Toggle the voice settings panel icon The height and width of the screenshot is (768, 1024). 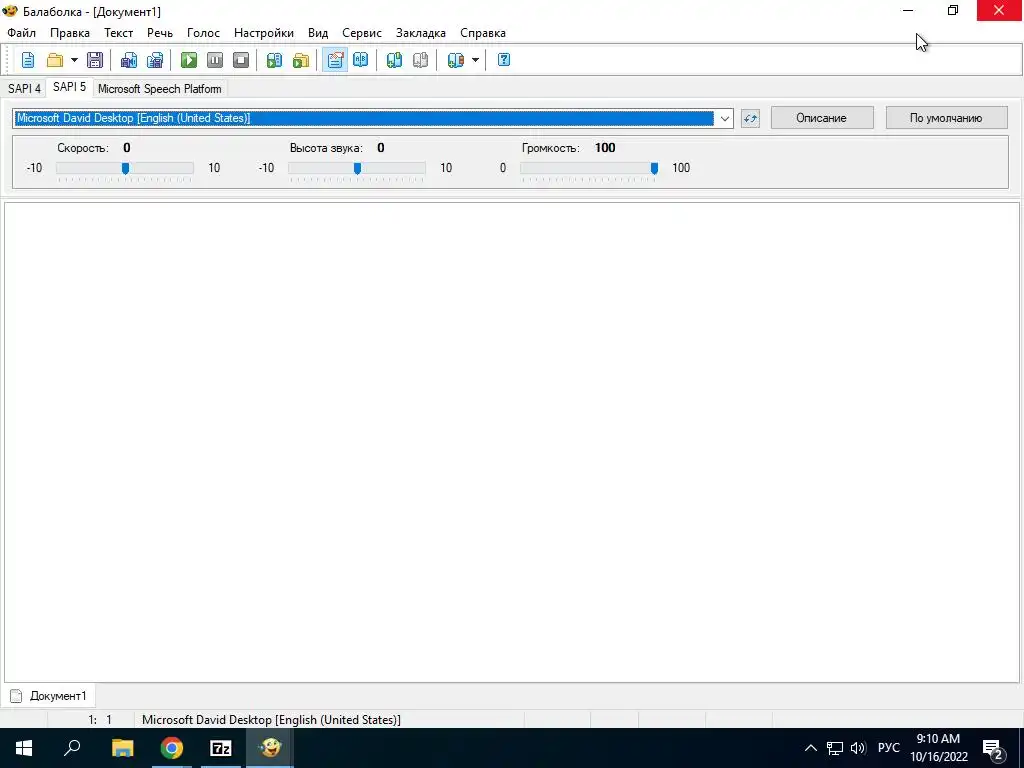[x=335, y=60]
